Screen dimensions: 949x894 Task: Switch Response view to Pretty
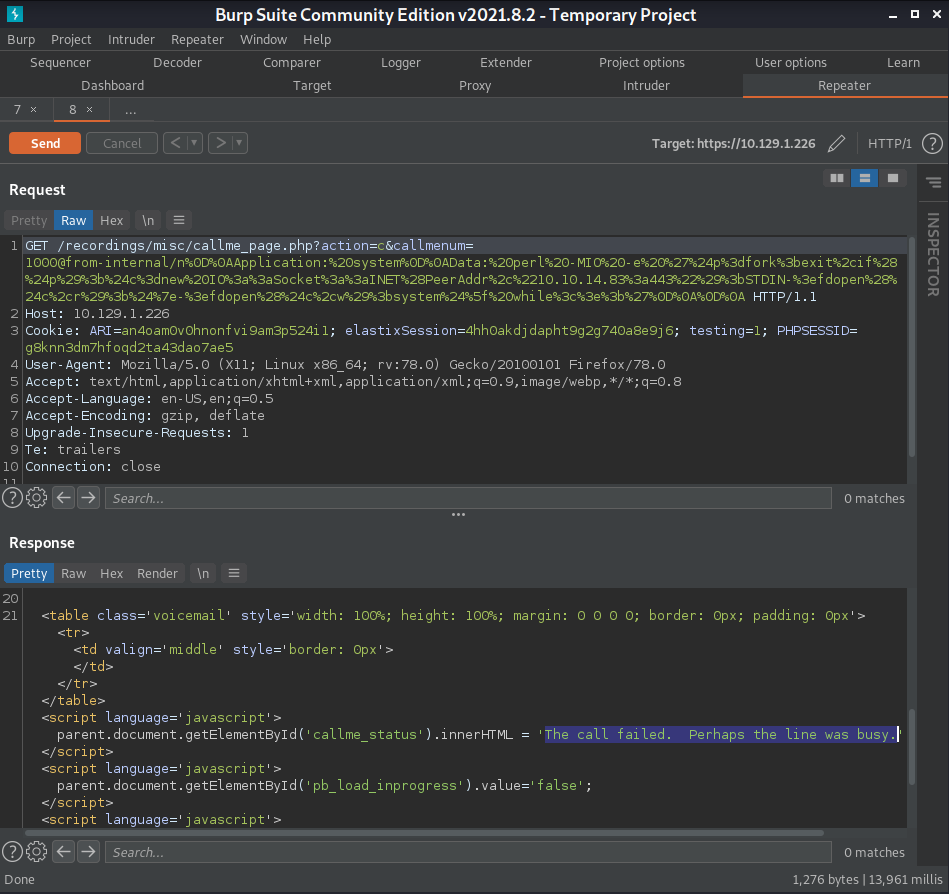28,573
